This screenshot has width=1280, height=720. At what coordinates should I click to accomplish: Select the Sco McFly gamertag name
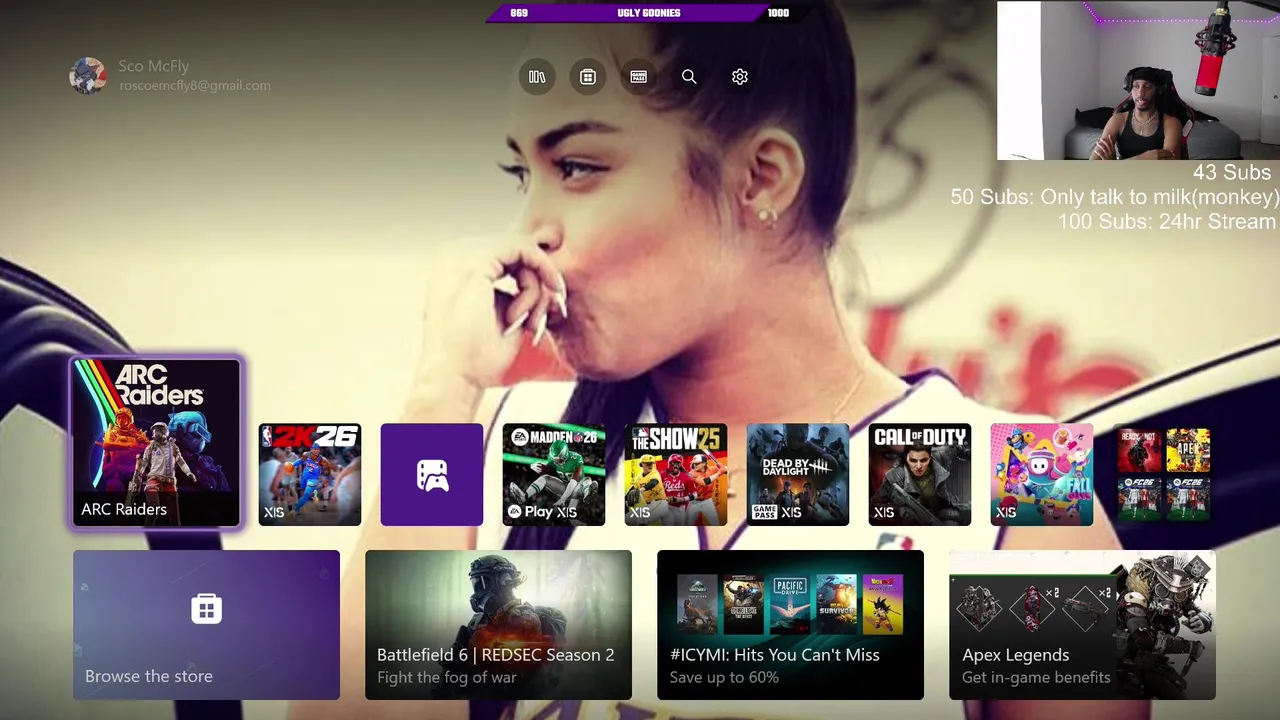153,66
